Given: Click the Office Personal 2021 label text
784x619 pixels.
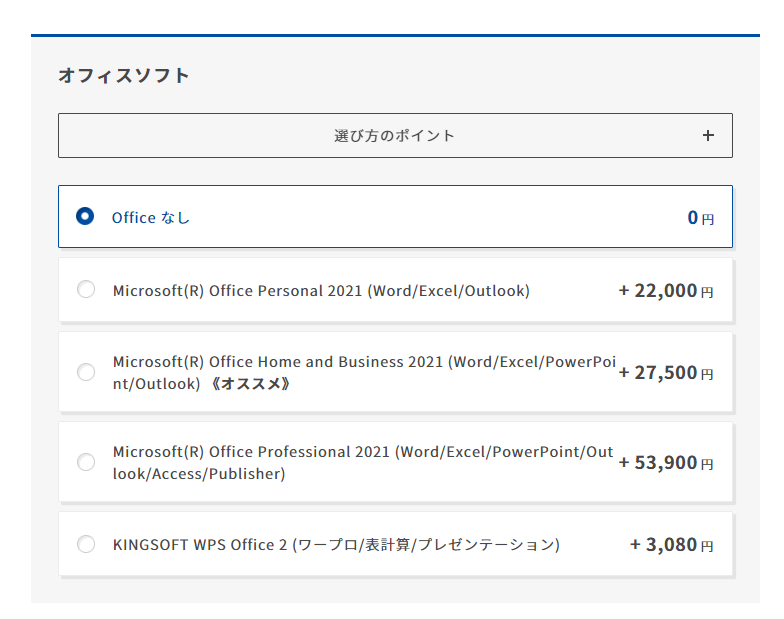Looking at the screenshot, I should tap(321, 290).
